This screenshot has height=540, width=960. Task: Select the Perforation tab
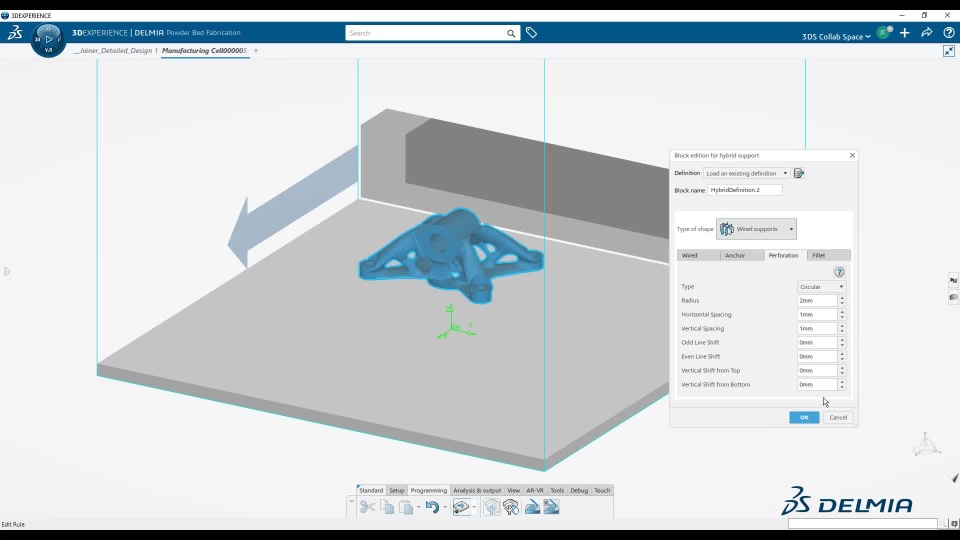coord(785,255)
